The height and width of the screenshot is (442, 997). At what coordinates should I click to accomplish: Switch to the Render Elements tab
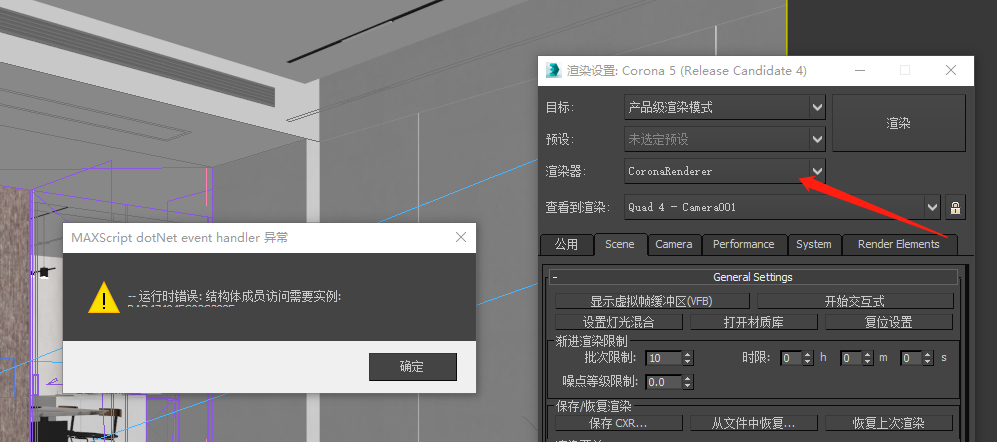[898, 244]
